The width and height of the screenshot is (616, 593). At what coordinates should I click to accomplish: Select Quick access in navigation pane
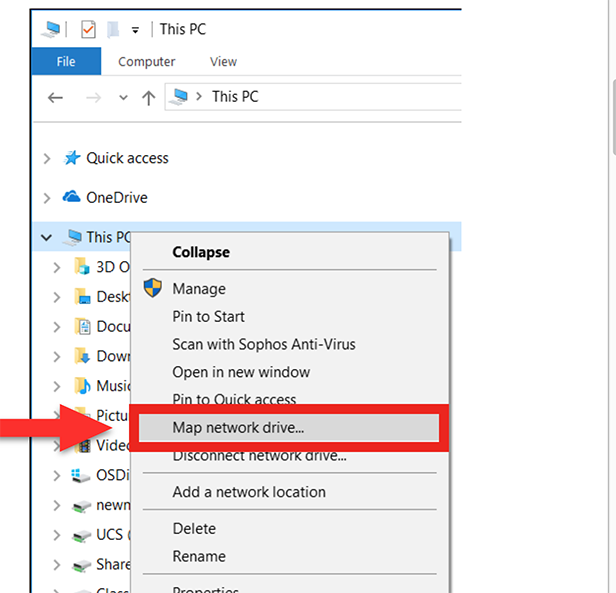click(127, 158)
